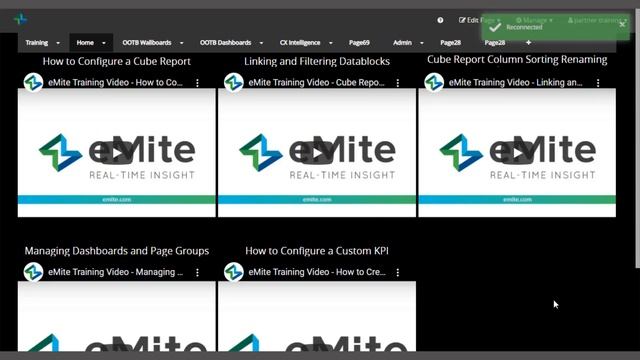Open the help question mark icon

(x=440, y=20)
